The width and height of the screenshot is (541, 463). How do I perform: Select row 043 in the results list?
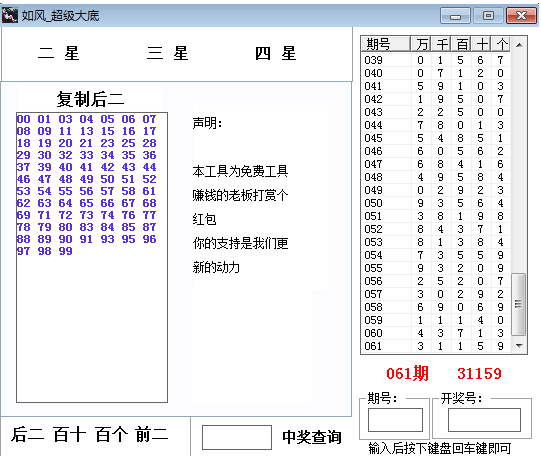[436, 112]
